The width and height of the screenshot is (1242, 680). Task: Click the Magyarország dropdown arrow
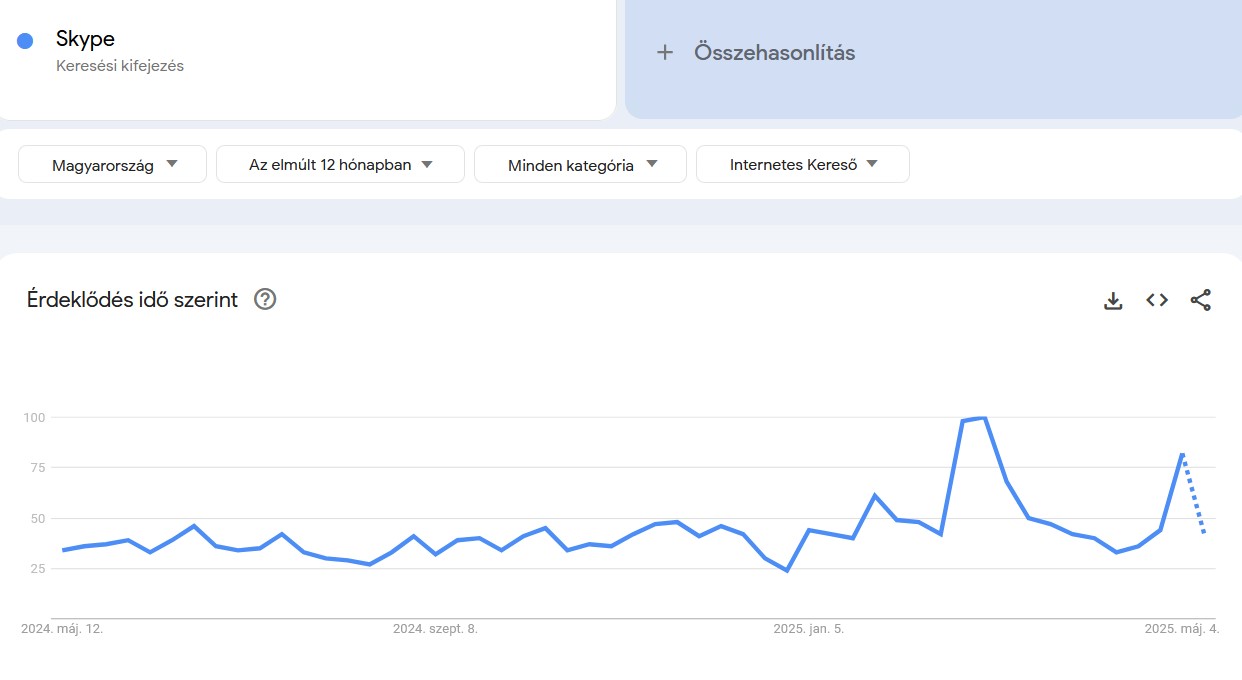tap(172, 164)
